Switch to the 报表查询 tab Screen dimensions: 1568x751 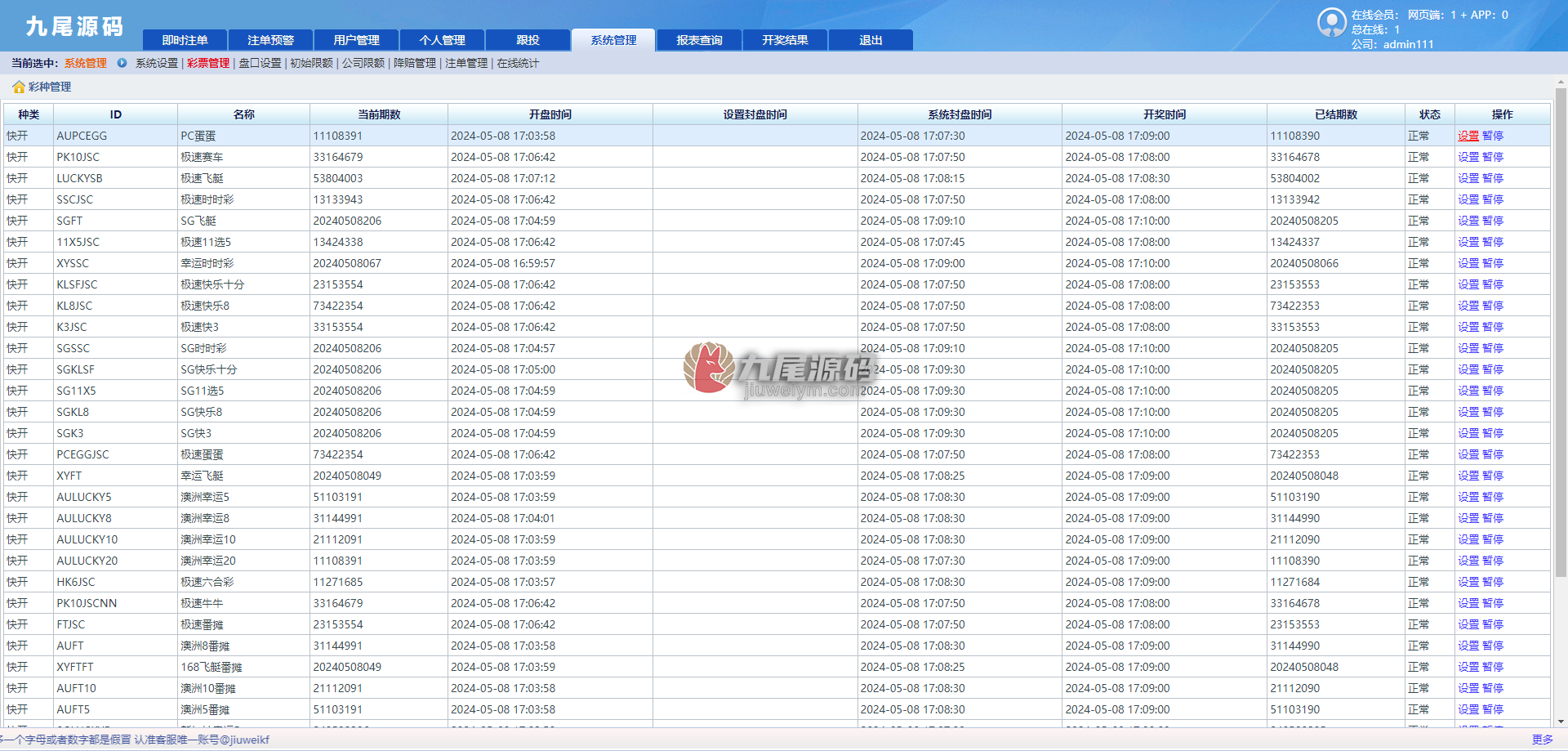point(699,40)
